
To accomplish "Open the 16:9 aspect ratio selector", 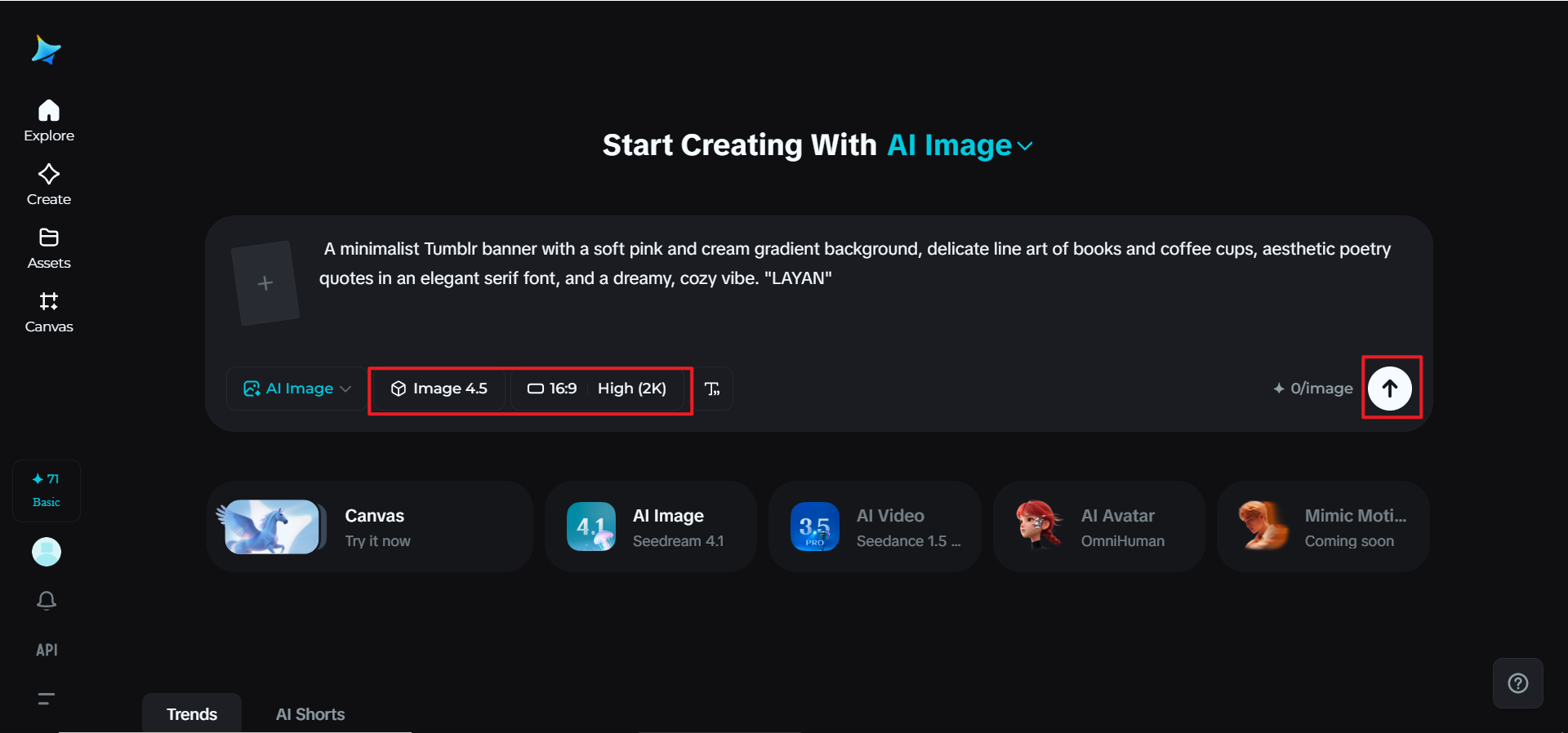I will (x=553, y=389).
